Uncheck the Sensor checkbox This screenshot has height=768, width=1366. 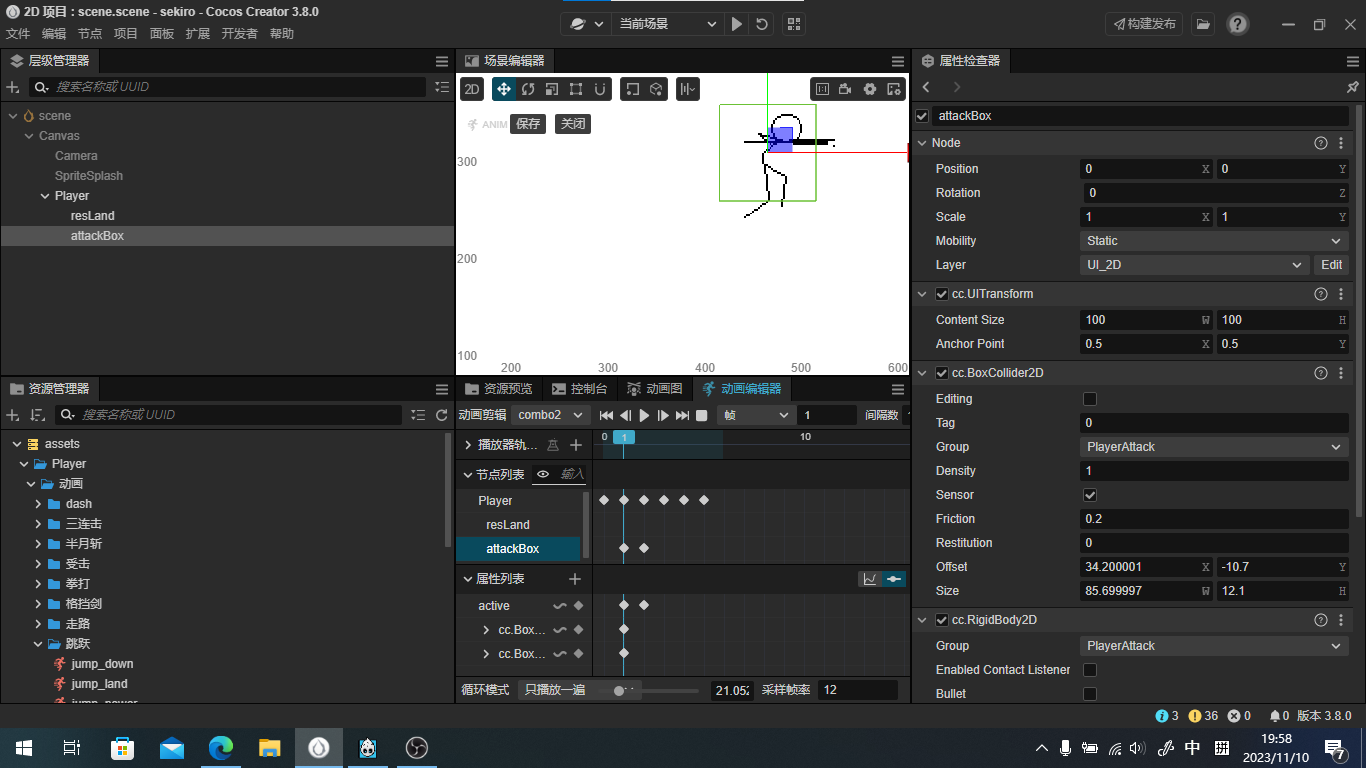tap(1090, 495)
